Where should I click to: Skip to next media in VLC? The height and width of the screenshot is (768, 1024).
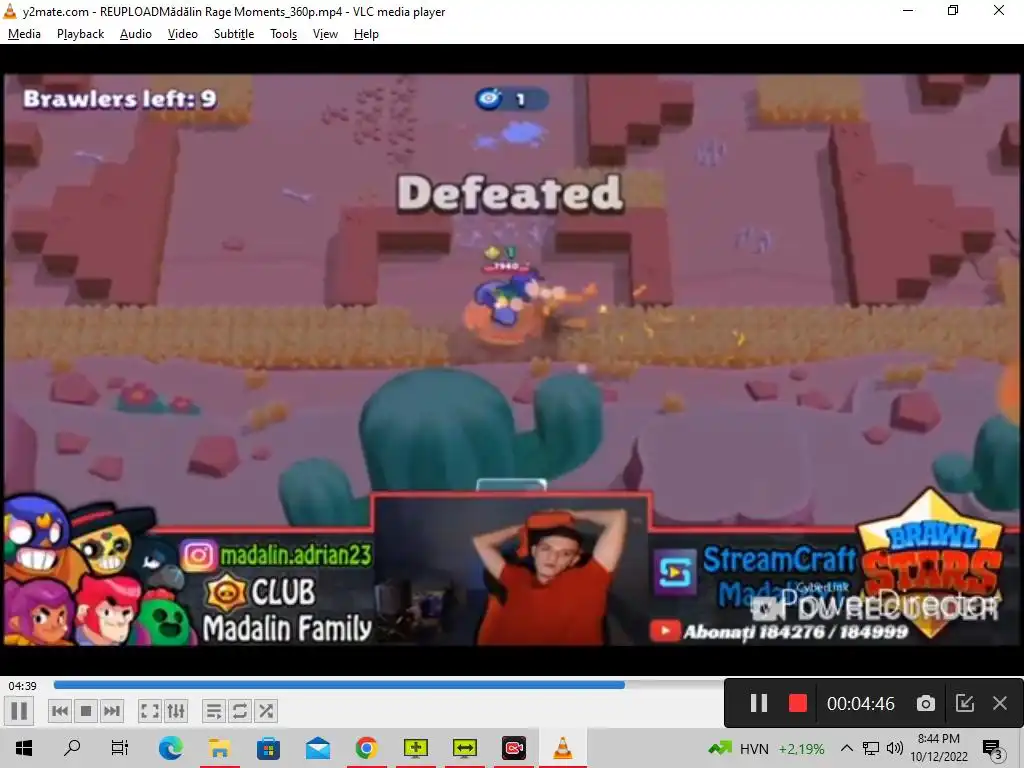pos(112,711)
